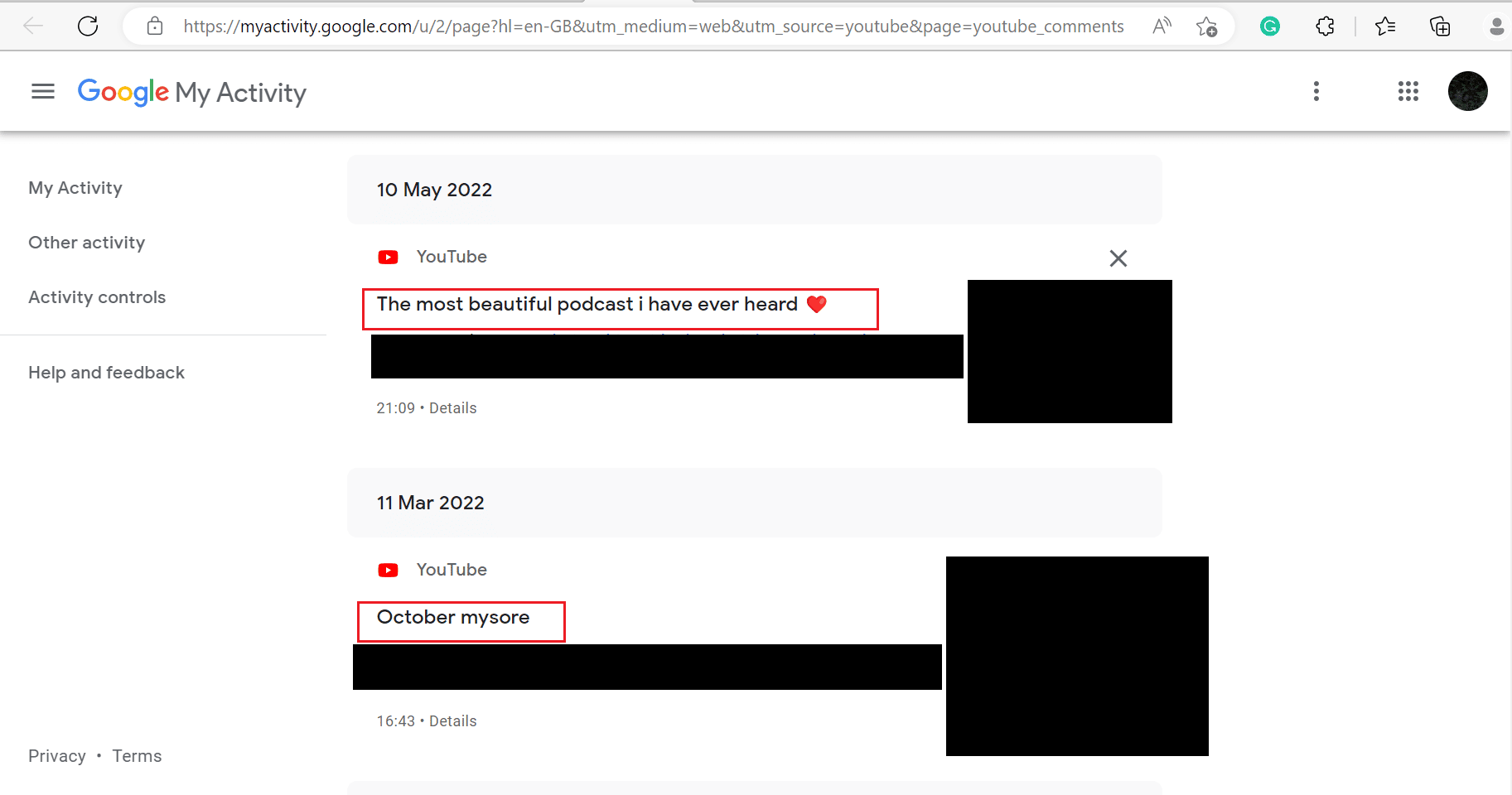Open Help and feedback
The image size is (1512, 795).
tap(106, 373)
